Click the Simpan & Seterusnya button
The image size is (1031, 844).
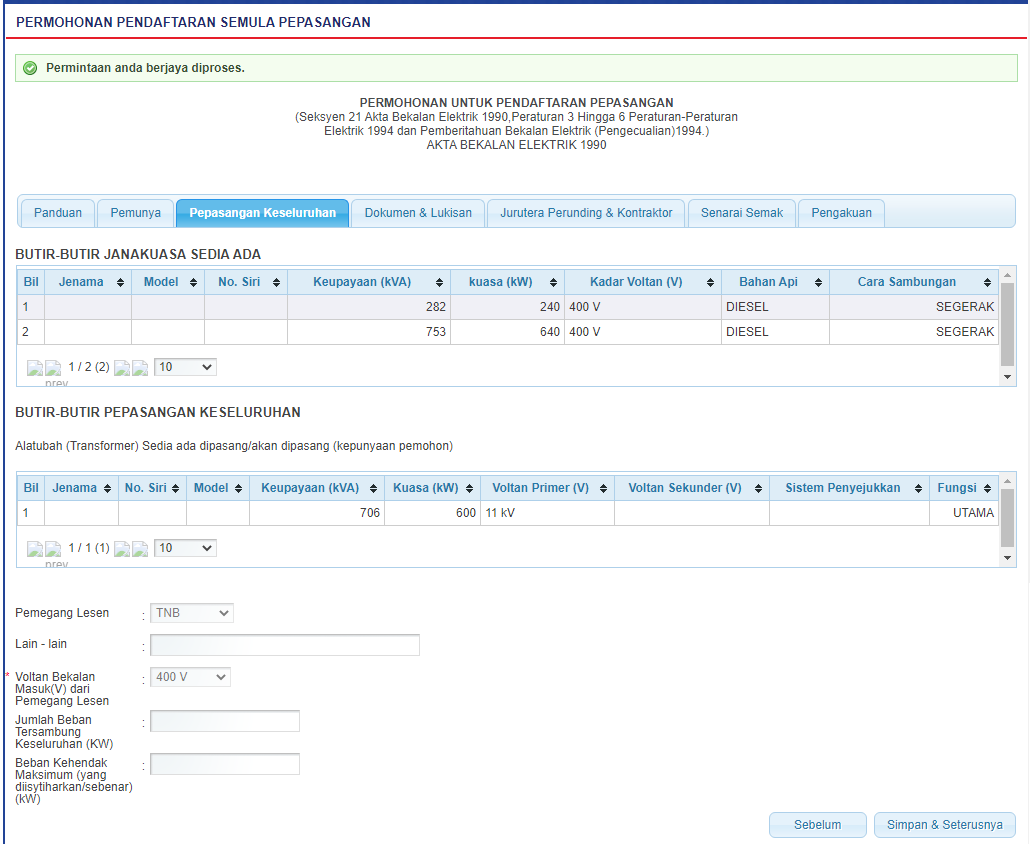click(x=944, y=825)
